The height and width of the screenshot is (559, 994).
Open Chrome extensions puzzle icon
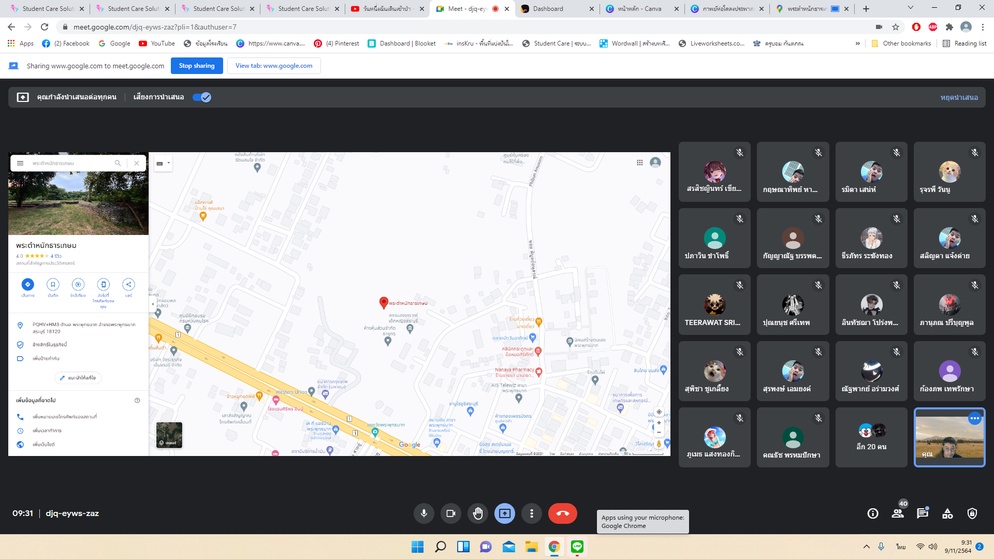pyautogui.click(x=949, y=27)
